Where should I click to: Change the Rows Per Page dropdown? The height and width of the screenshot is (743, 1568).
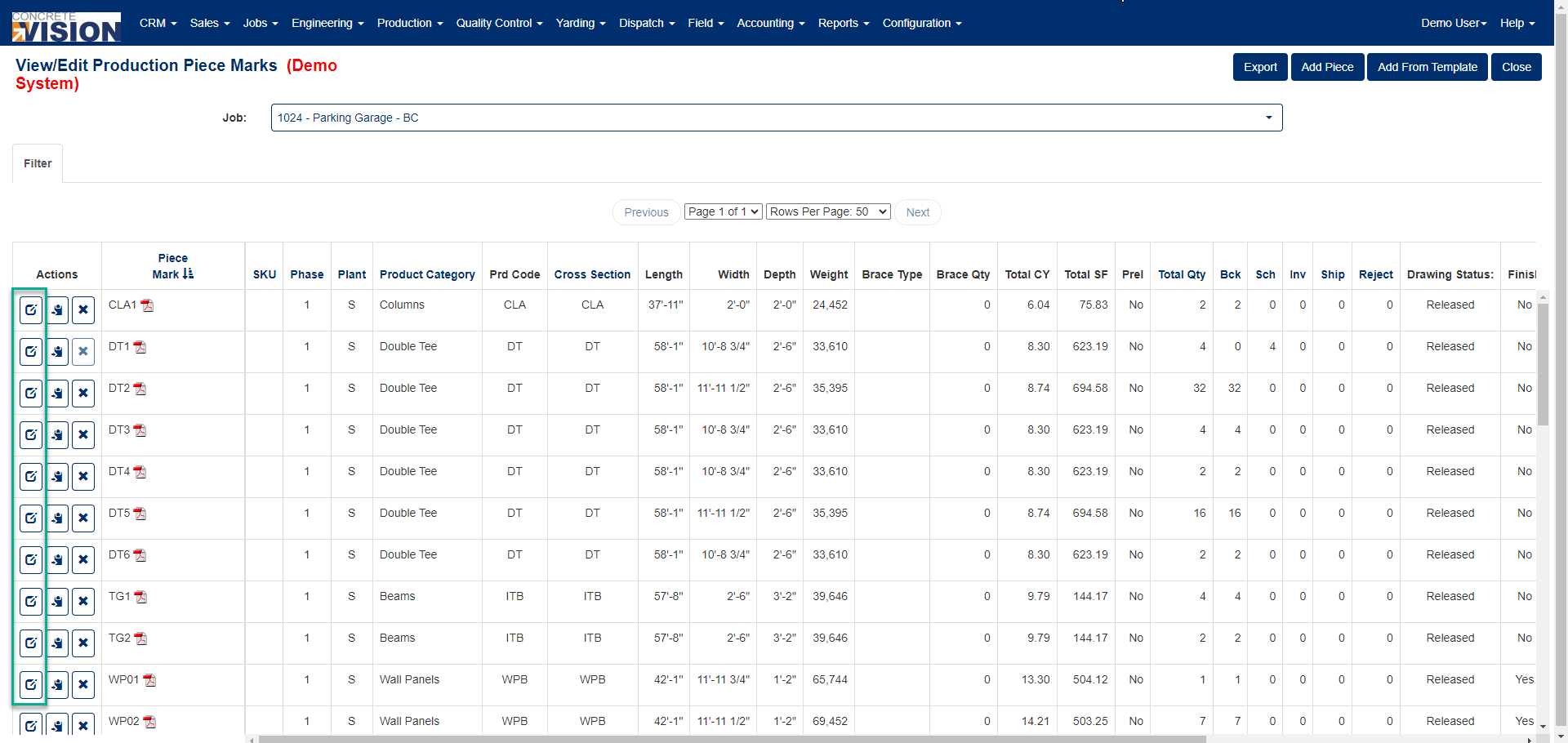pos(828,211)
